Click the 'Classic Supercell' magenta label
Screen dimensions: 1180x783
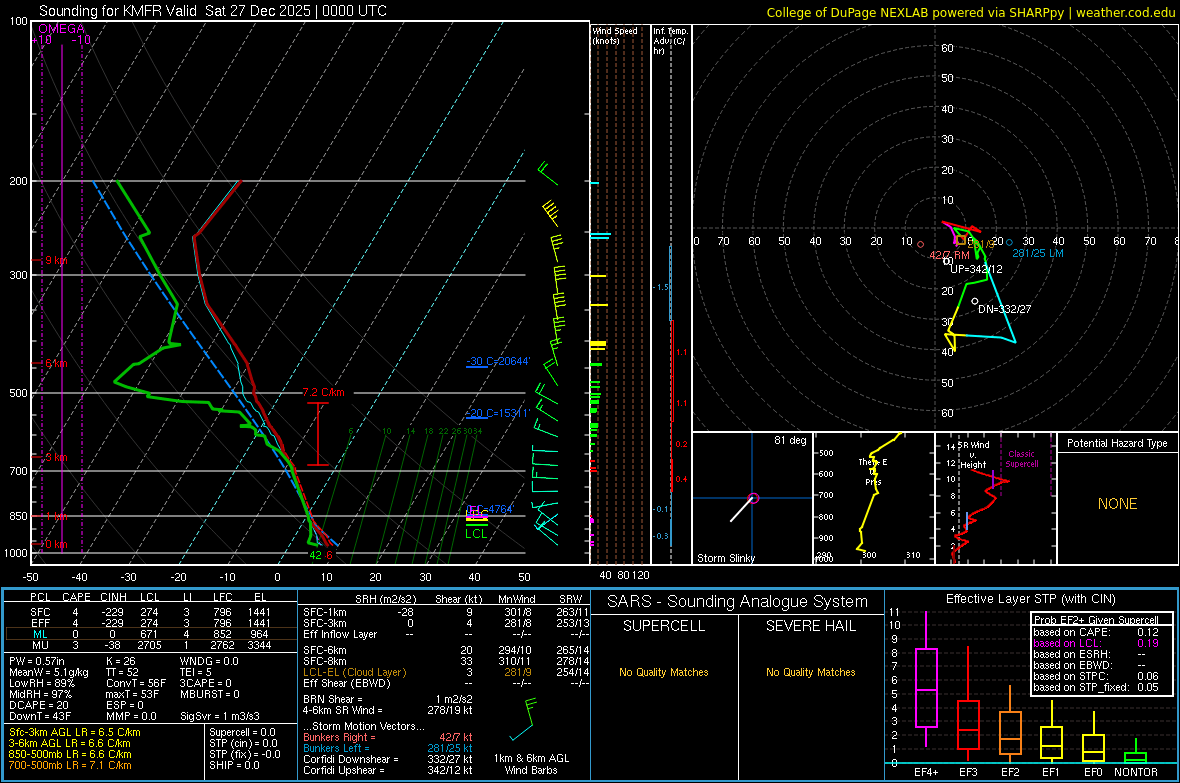coord(1022,459)
